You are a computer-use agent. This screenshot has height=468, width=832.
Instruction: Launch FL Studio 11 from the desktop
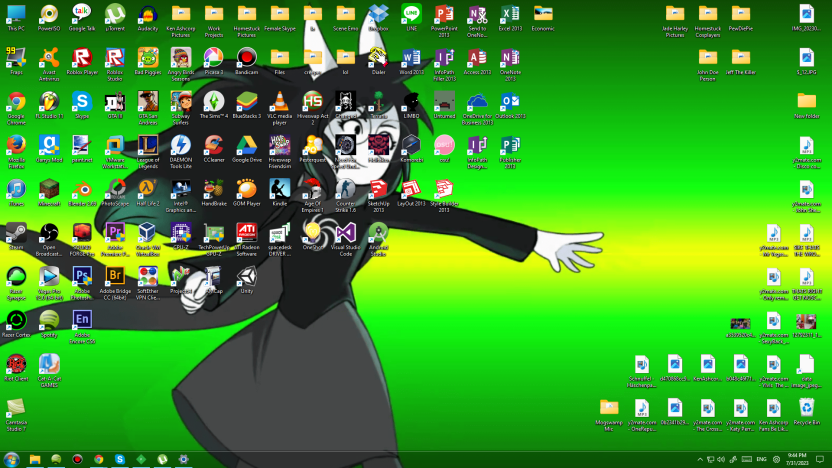coord(49,101)
